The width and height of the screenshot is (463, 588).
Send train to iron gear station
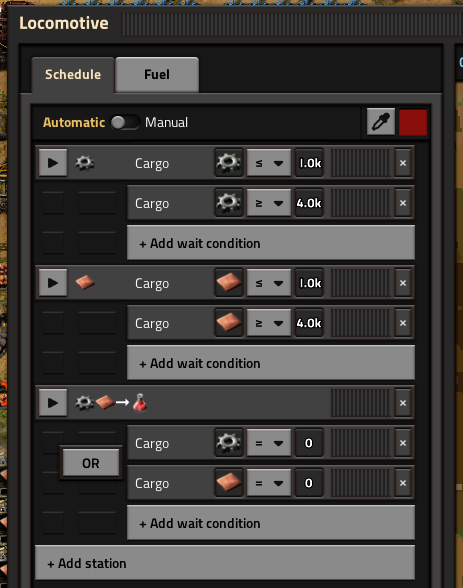[x=53, y=163]
